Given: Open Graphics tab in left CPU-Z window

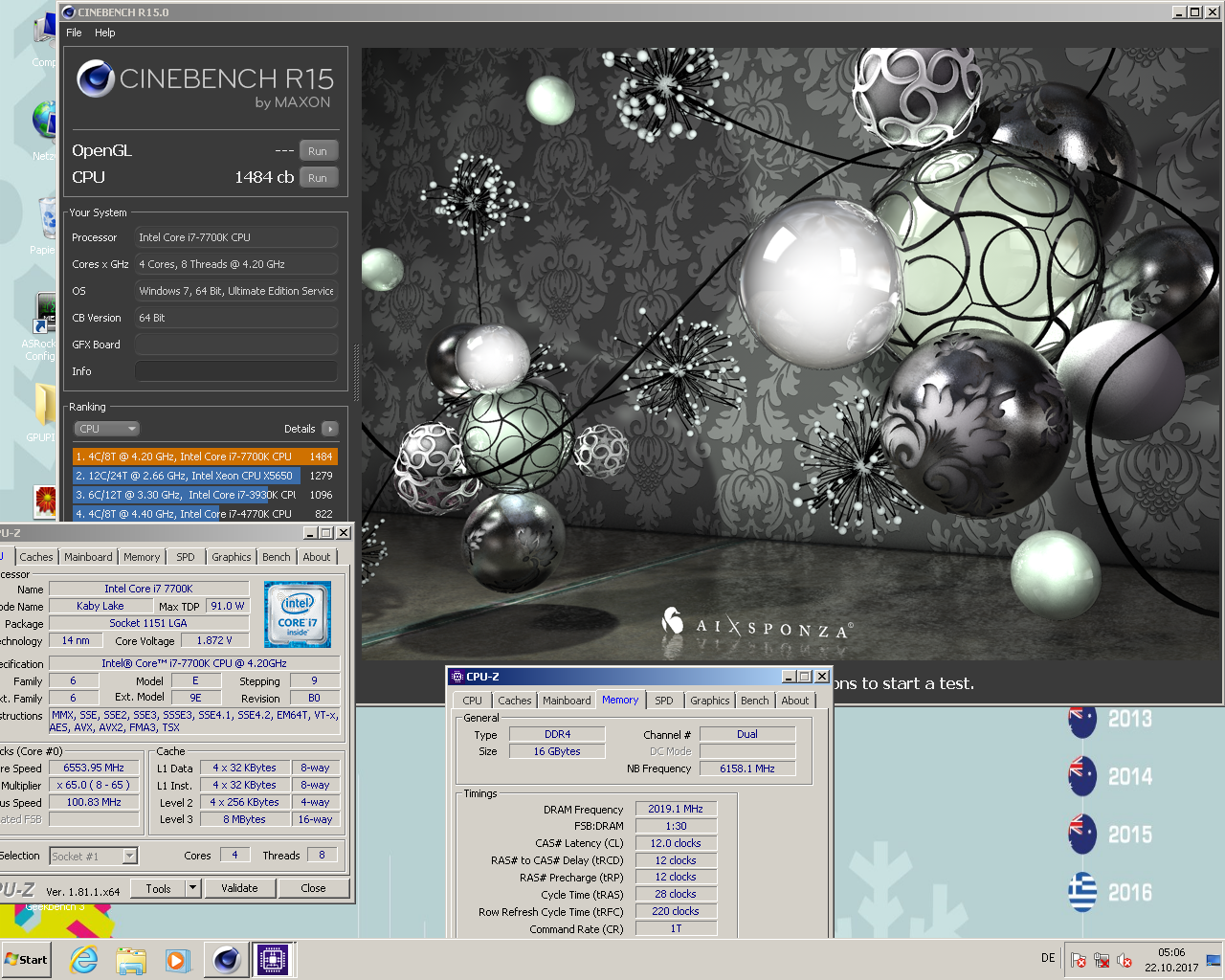Looking at the screenshot, I should coord(232,557).
